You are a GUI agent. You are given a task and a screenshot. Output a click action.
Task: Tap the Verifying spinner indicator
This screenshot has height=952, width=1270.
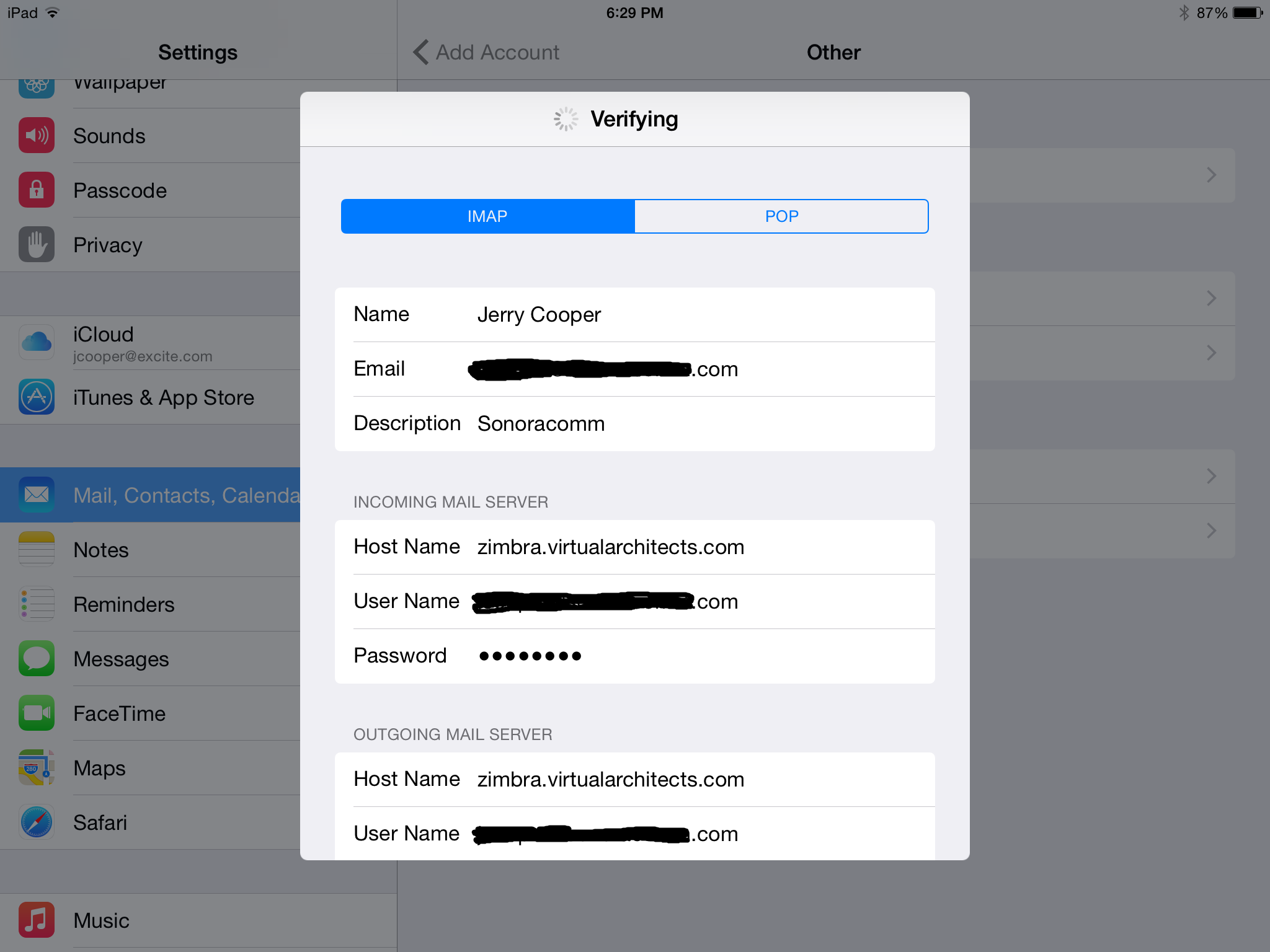[566, 119]
